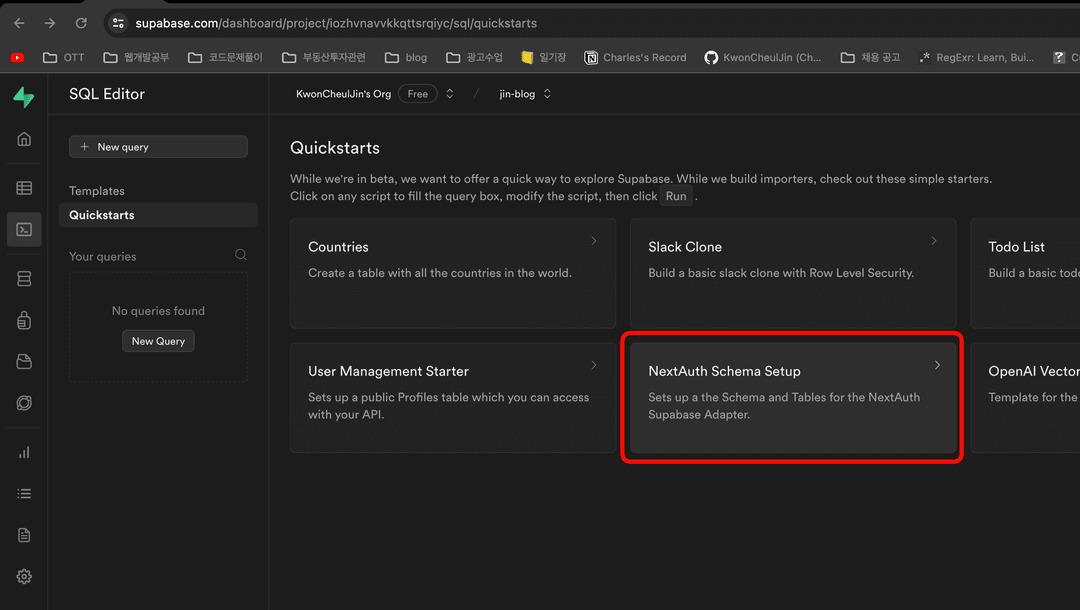Open the RegExr bookmark
This screenshot has width=1080, height=610.
coord(976,57)
